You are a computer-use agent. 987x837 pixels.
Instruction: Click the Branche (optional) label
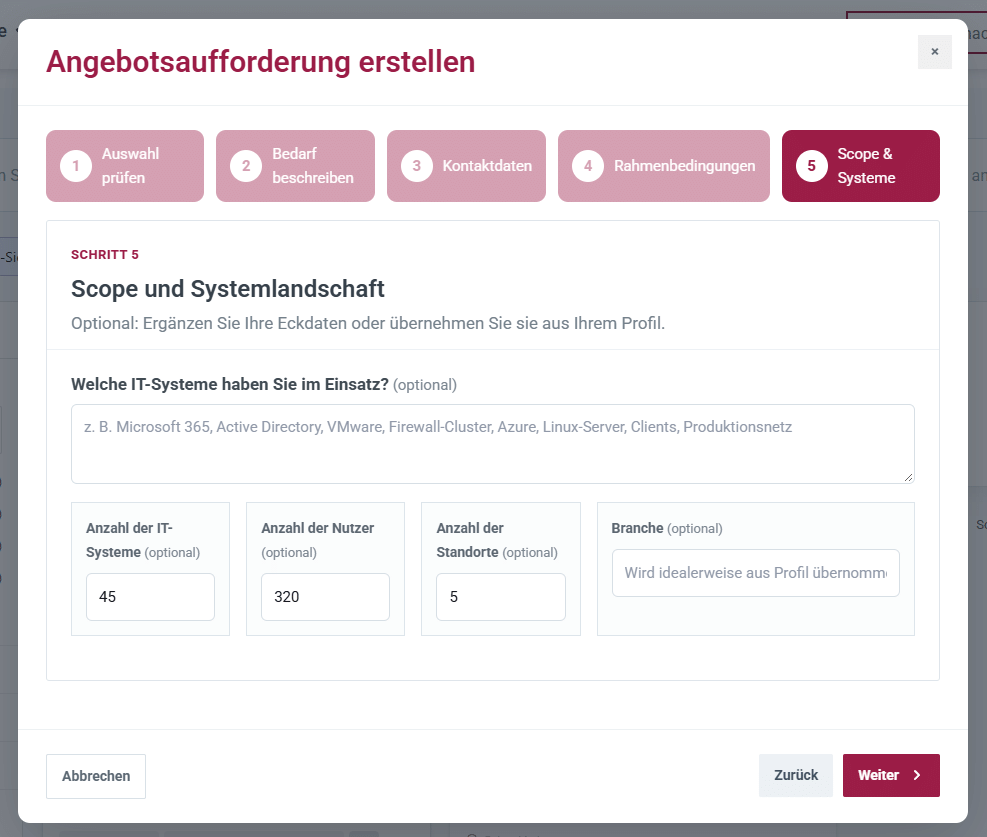667,528
